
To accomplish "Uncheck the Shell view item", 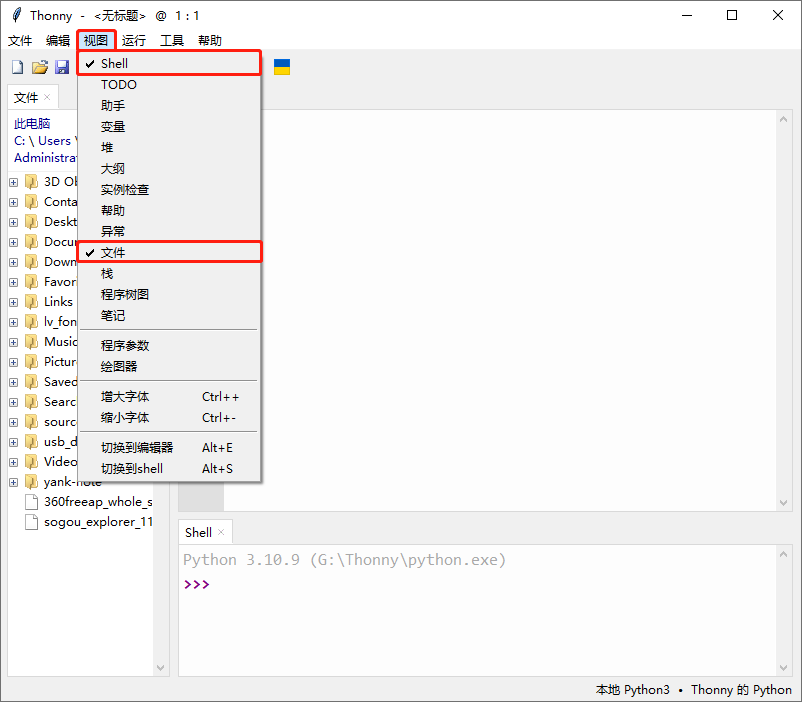I will pyautogui.click(x=169, y=63).
